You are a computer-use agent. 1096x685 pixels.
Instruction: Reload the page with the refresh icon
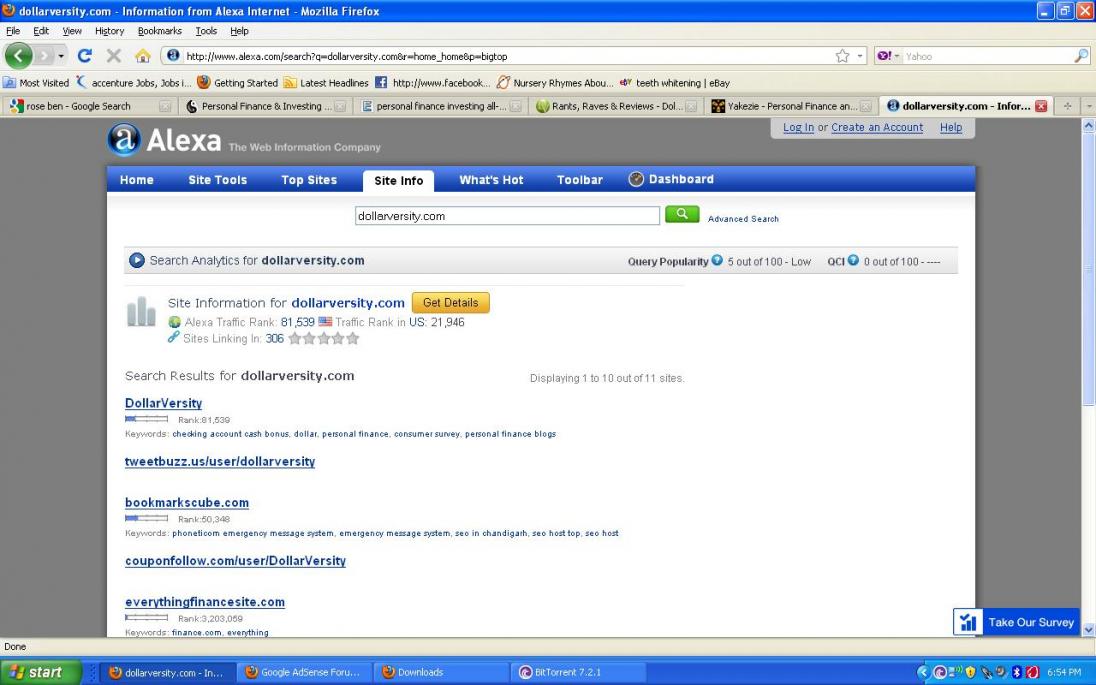(85, 56)
